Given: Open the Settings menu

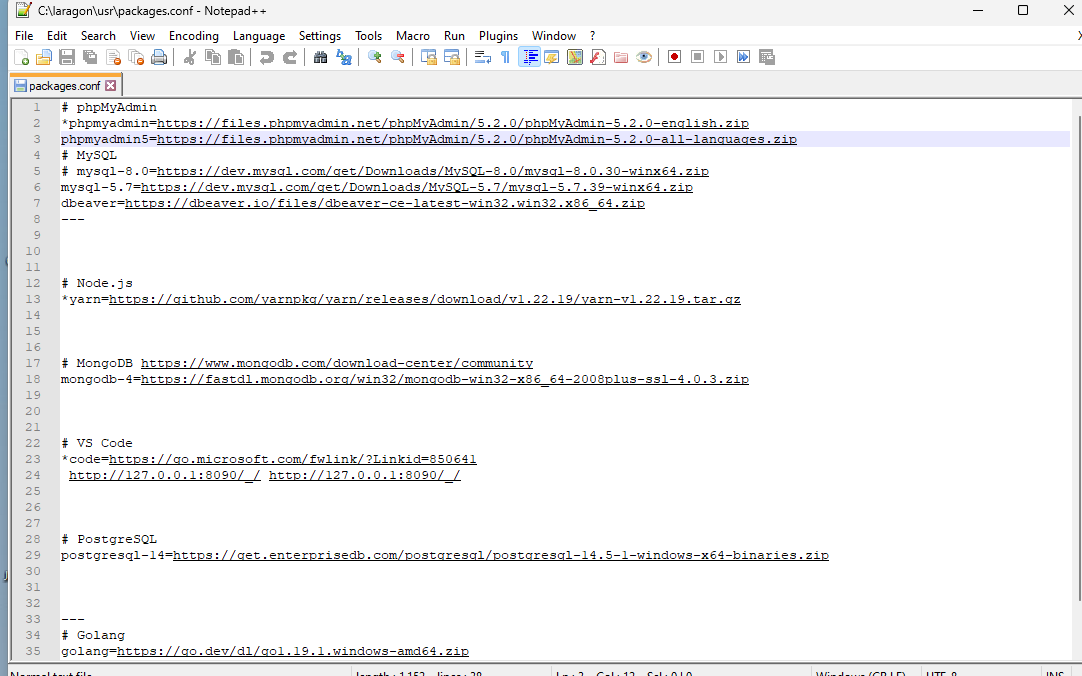Looking at the screenshot, I should (x=319, y=36).
